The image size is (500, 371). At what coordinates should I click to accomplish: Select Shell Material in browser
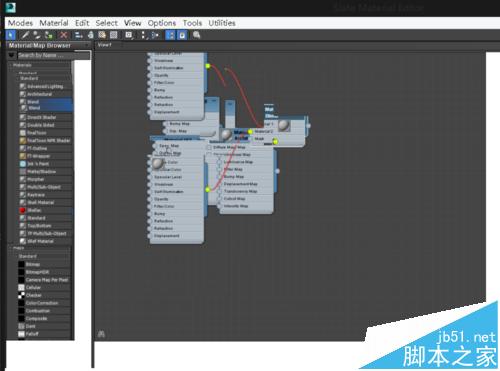pos(45,202)
